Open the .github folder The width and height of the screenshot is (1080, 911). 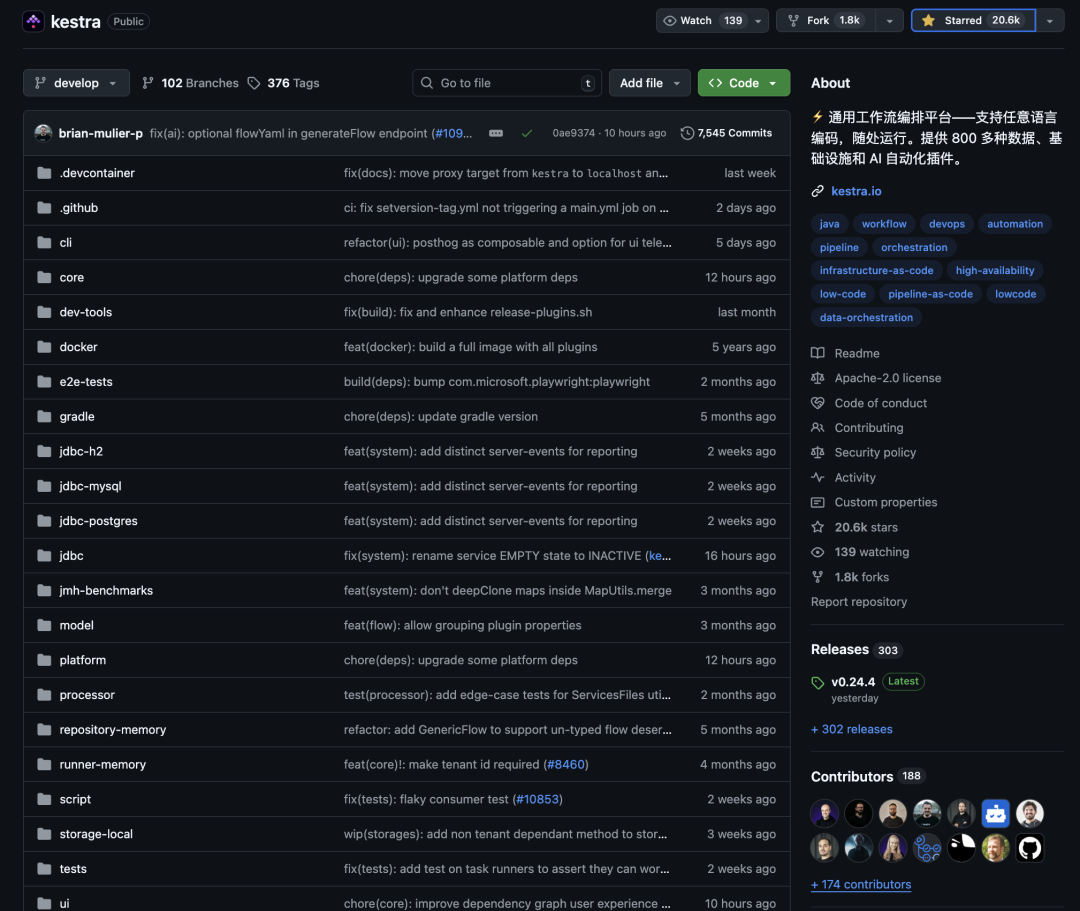tap(79, 208)
